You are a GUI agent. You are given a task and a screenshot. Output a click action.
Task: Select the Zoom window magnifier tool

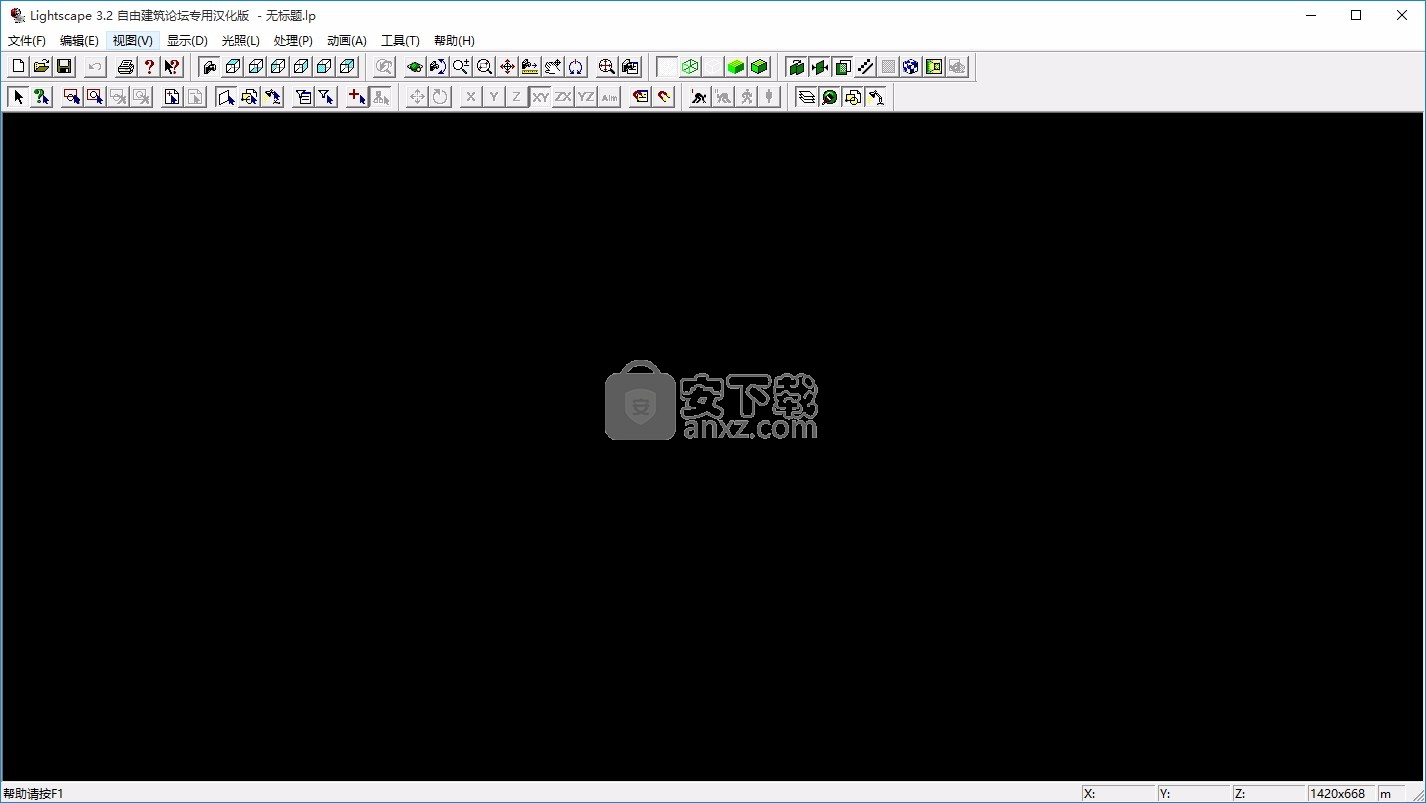[484, 67]
